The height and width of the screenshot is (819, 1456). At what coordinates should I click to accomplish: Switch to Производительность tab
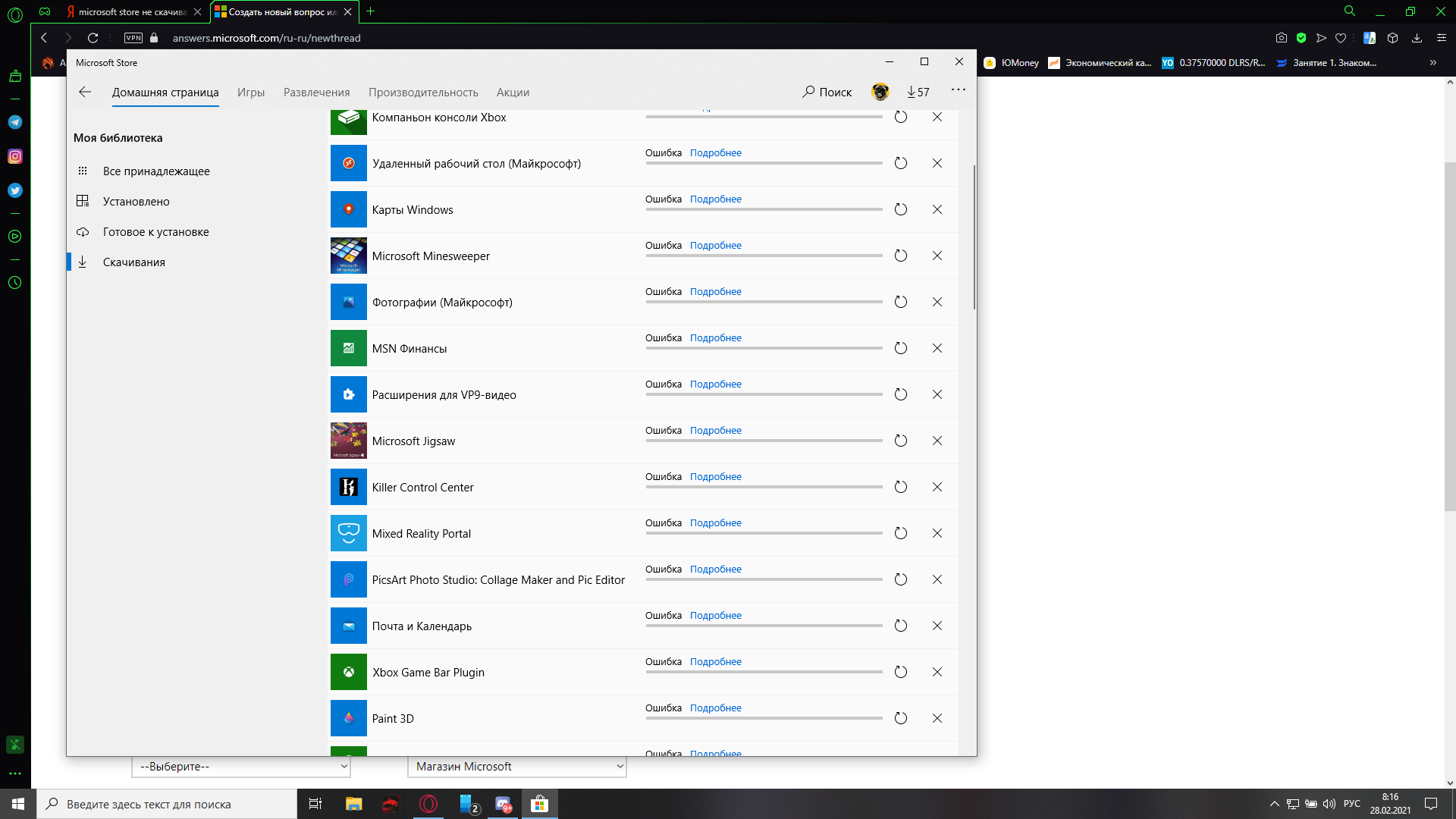[423, 93]
